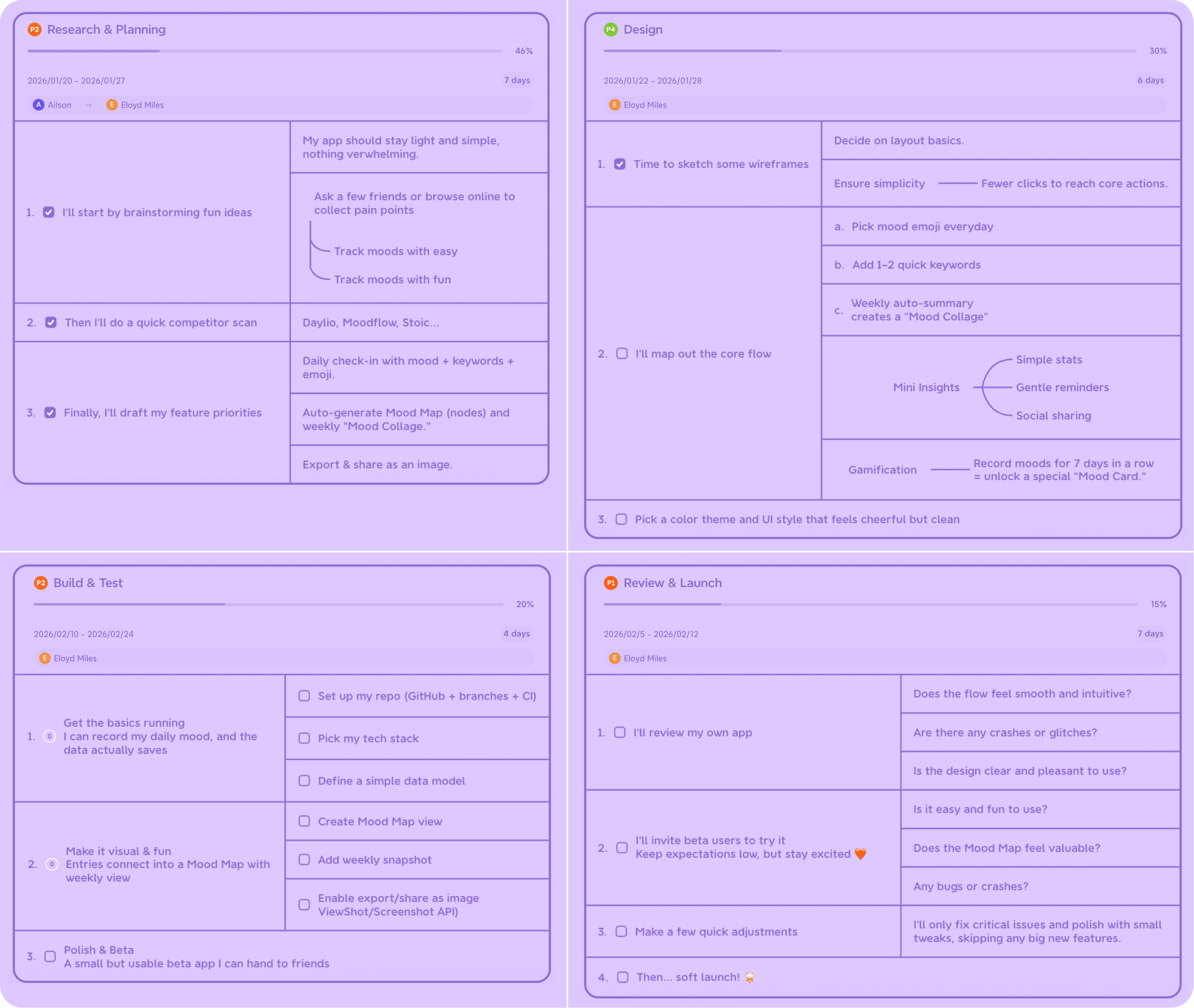Click the Eloyd Miles avatar on Build & Test
This screenshot has height=1008, width=1194.
coord(45,658)
